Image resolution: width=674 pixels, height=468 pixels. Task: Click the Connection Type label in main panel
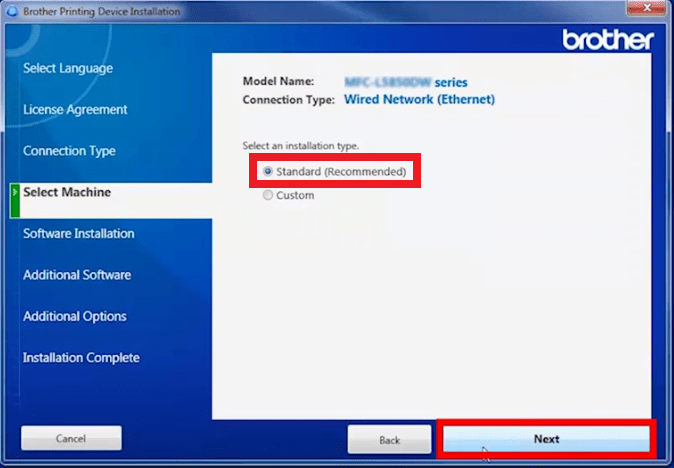click(x=288, y=100)
